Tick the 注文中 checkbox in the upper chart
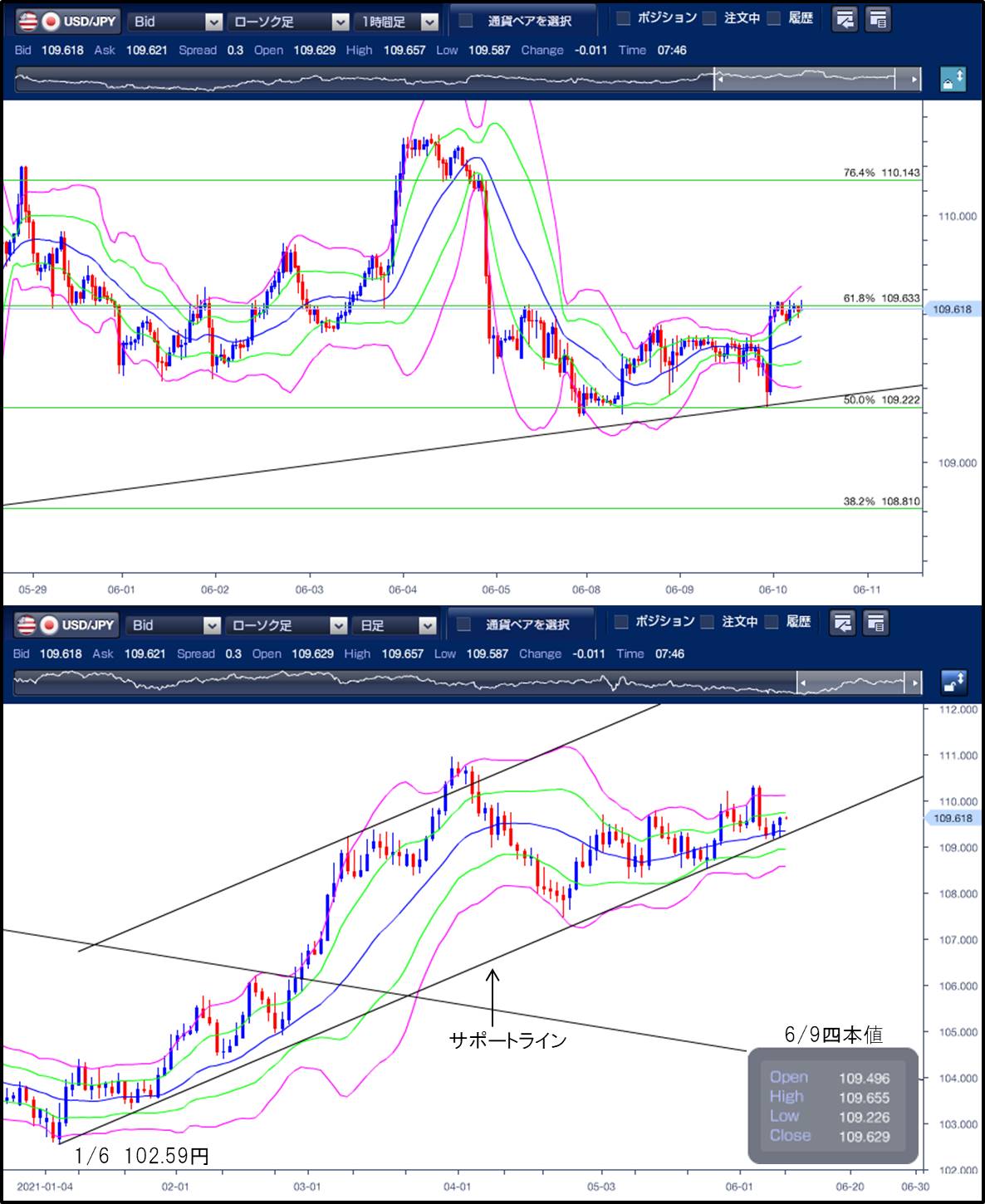Image resolution: width=985 pixels, height=1204 pixels. point(709,18)
